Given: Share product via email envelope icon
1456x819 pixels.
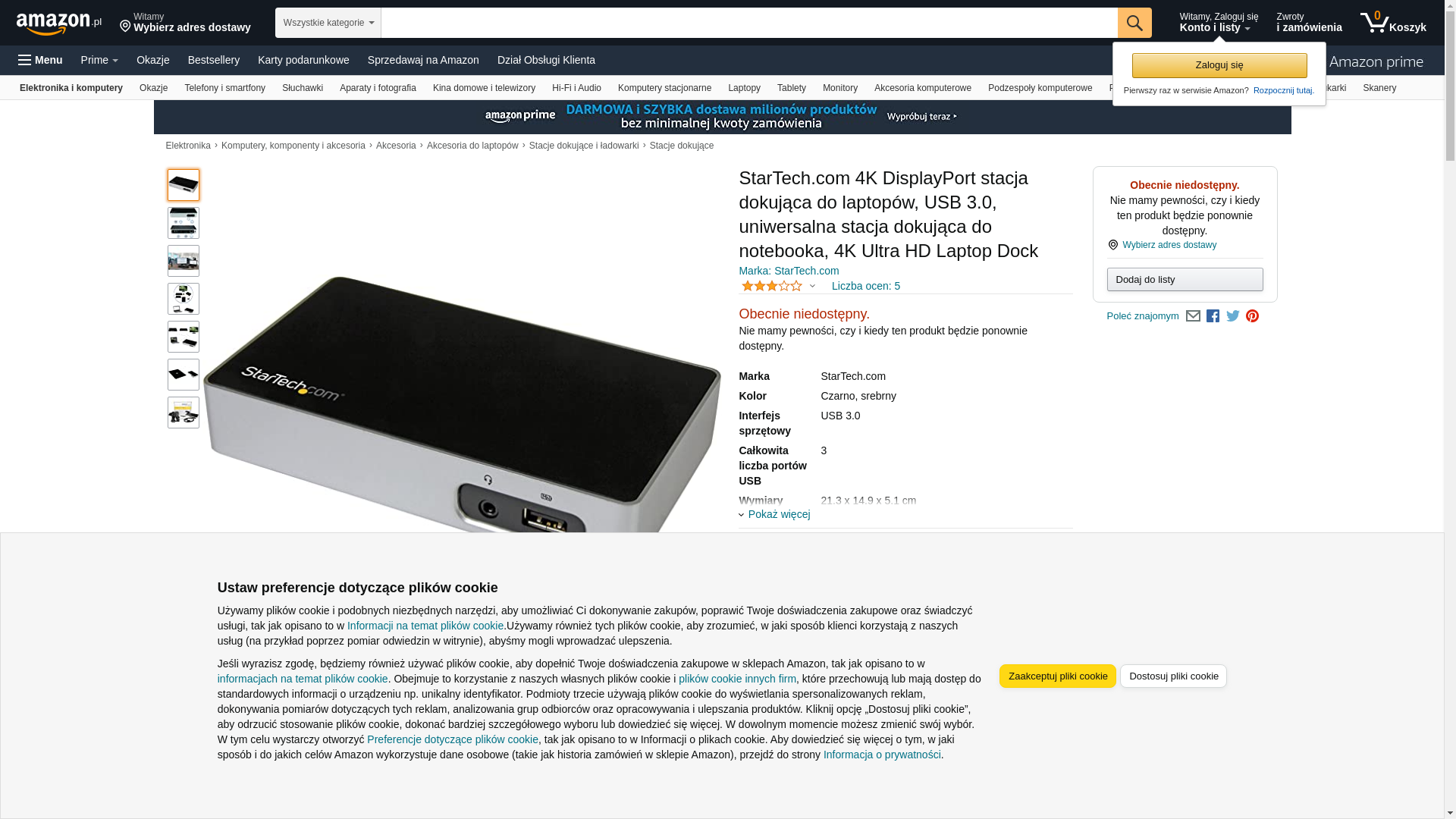Looking at the screenshot, I should point(1193,316).
